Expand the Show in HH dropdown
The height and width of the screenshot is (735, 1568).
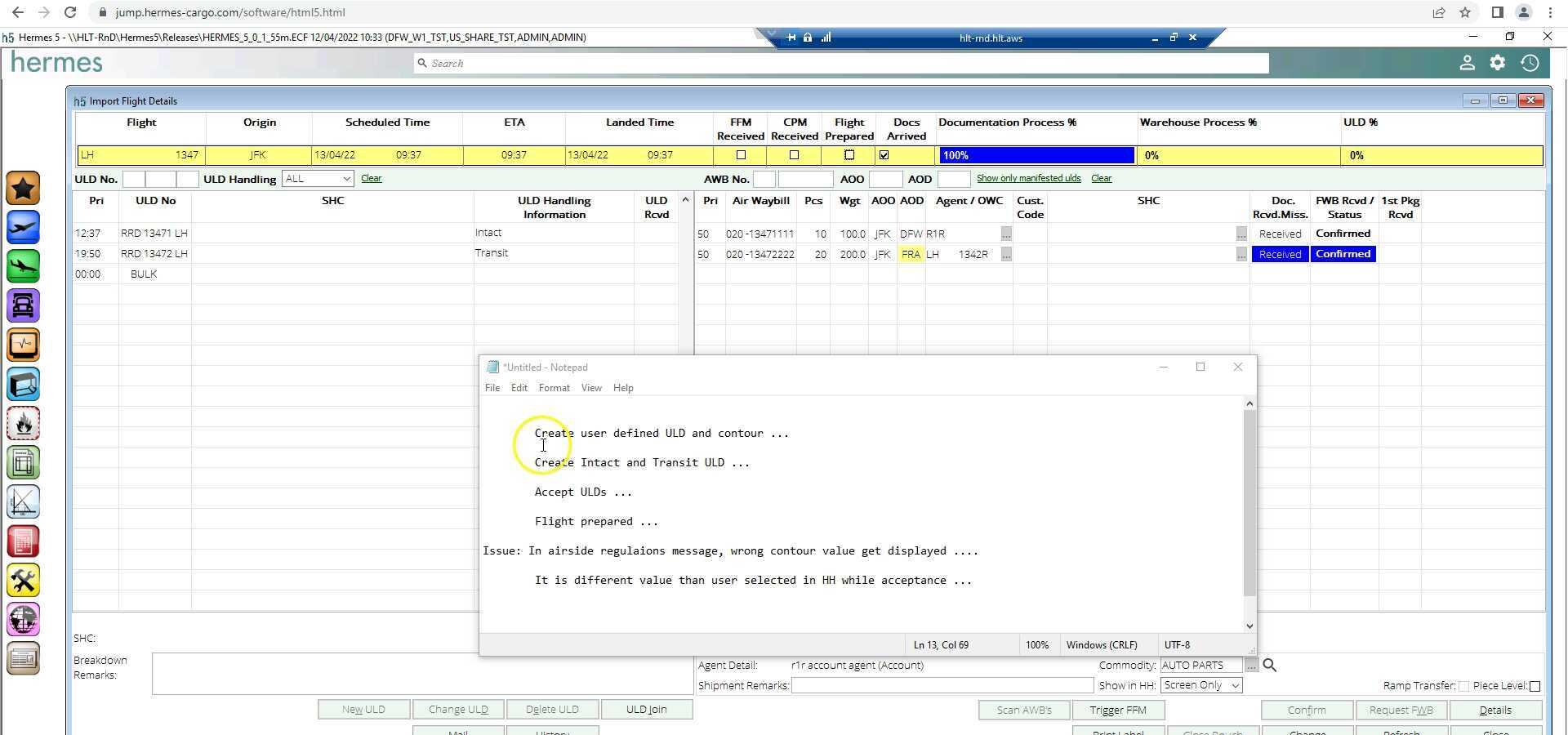1201,686
